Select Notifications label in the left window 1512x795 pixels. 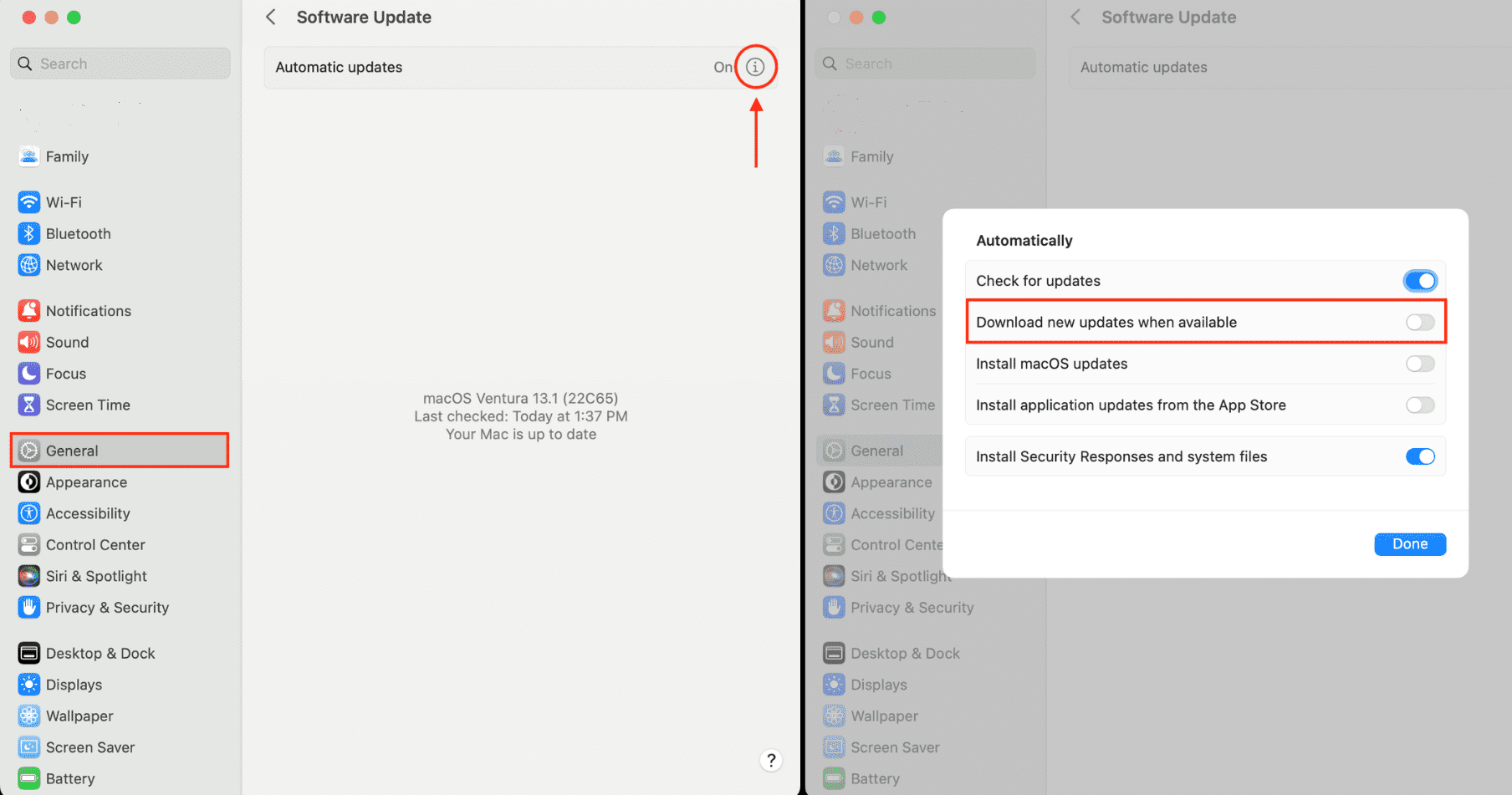pos(89,311)
